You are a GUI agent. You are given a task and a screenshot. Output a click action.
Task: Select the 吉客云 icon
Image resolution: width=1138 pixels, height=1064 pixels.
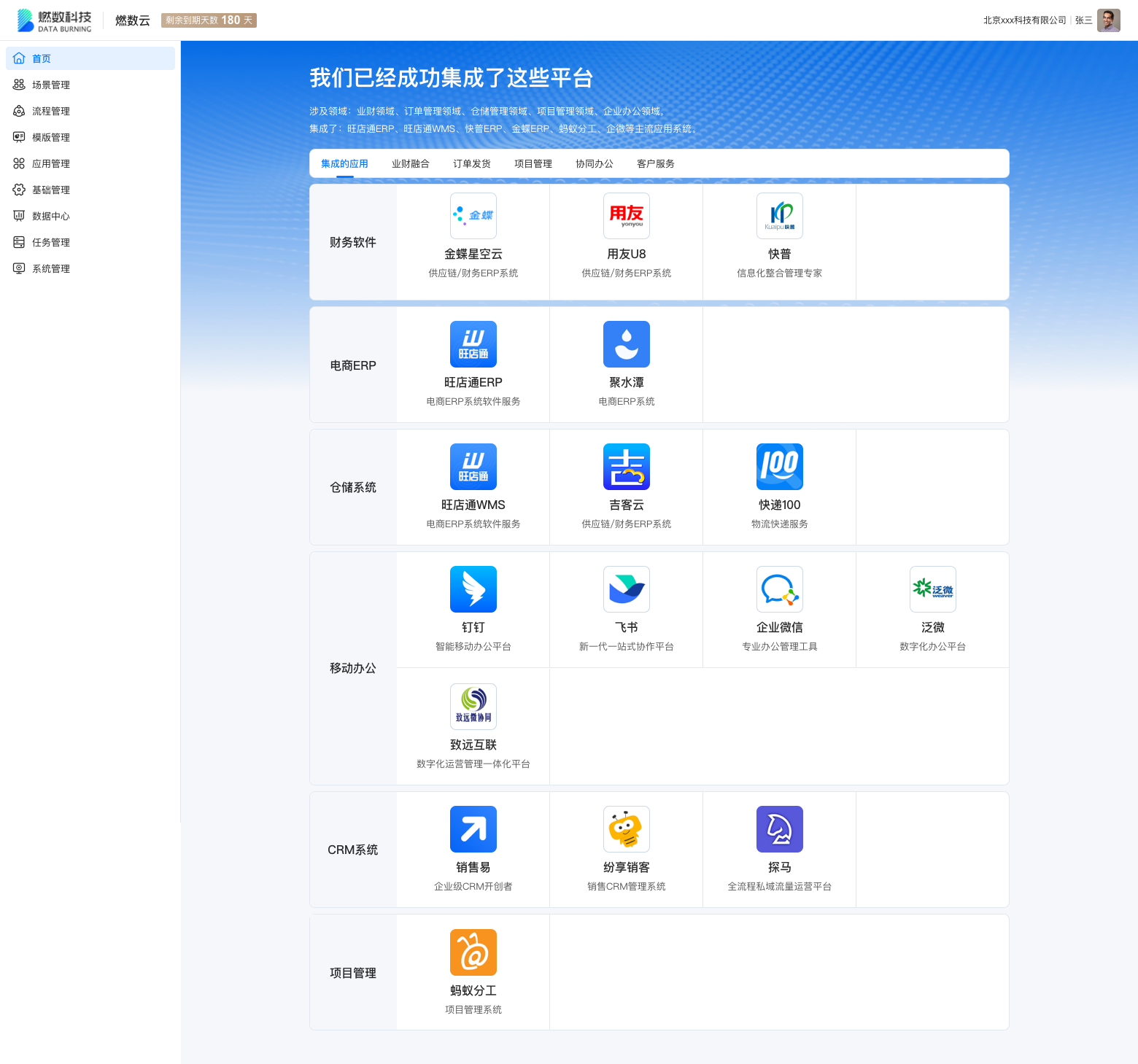click(627, 467)
